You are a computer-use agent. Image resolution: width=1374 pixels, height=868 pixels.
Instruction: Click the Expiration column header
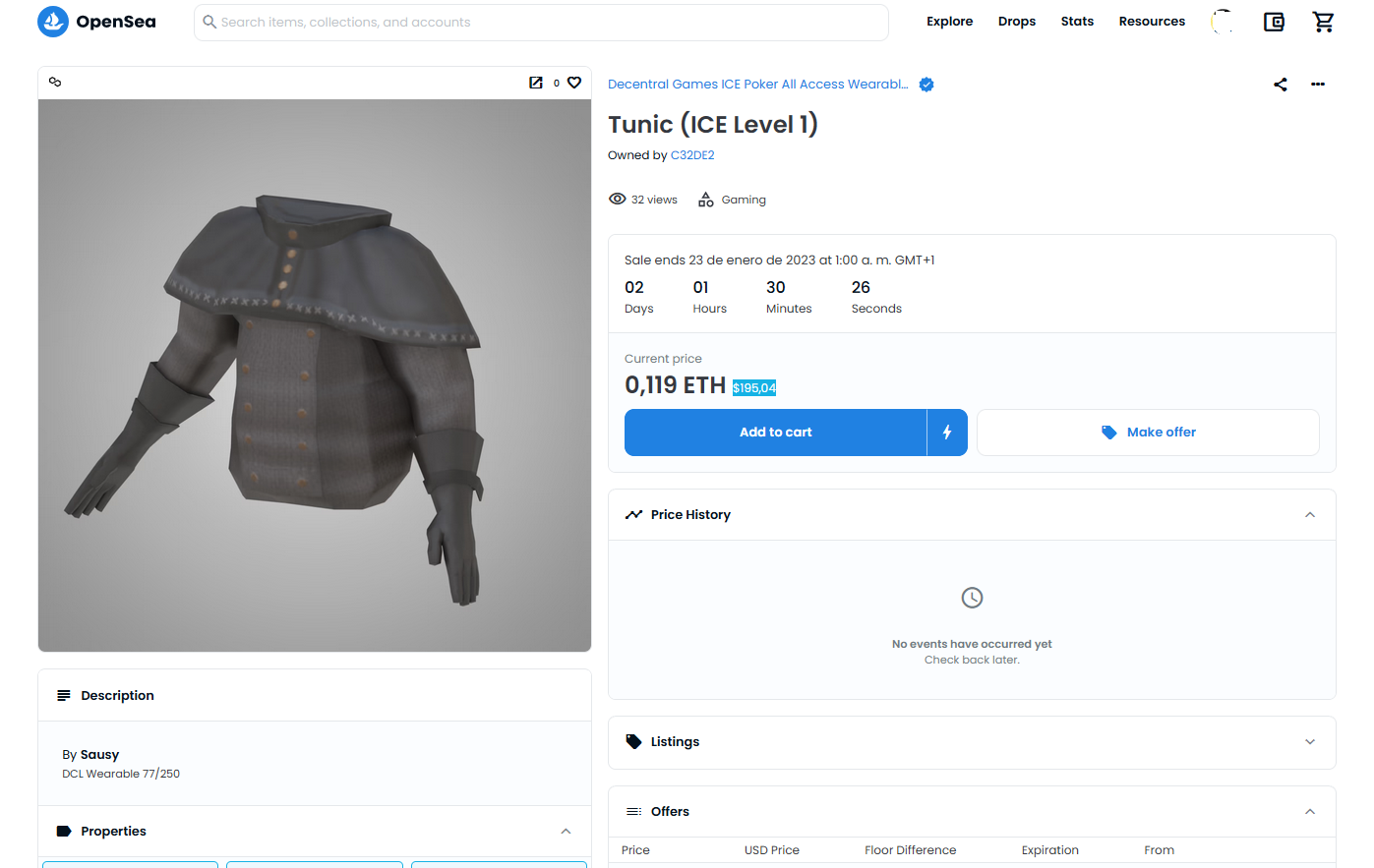coord(1049,850)
